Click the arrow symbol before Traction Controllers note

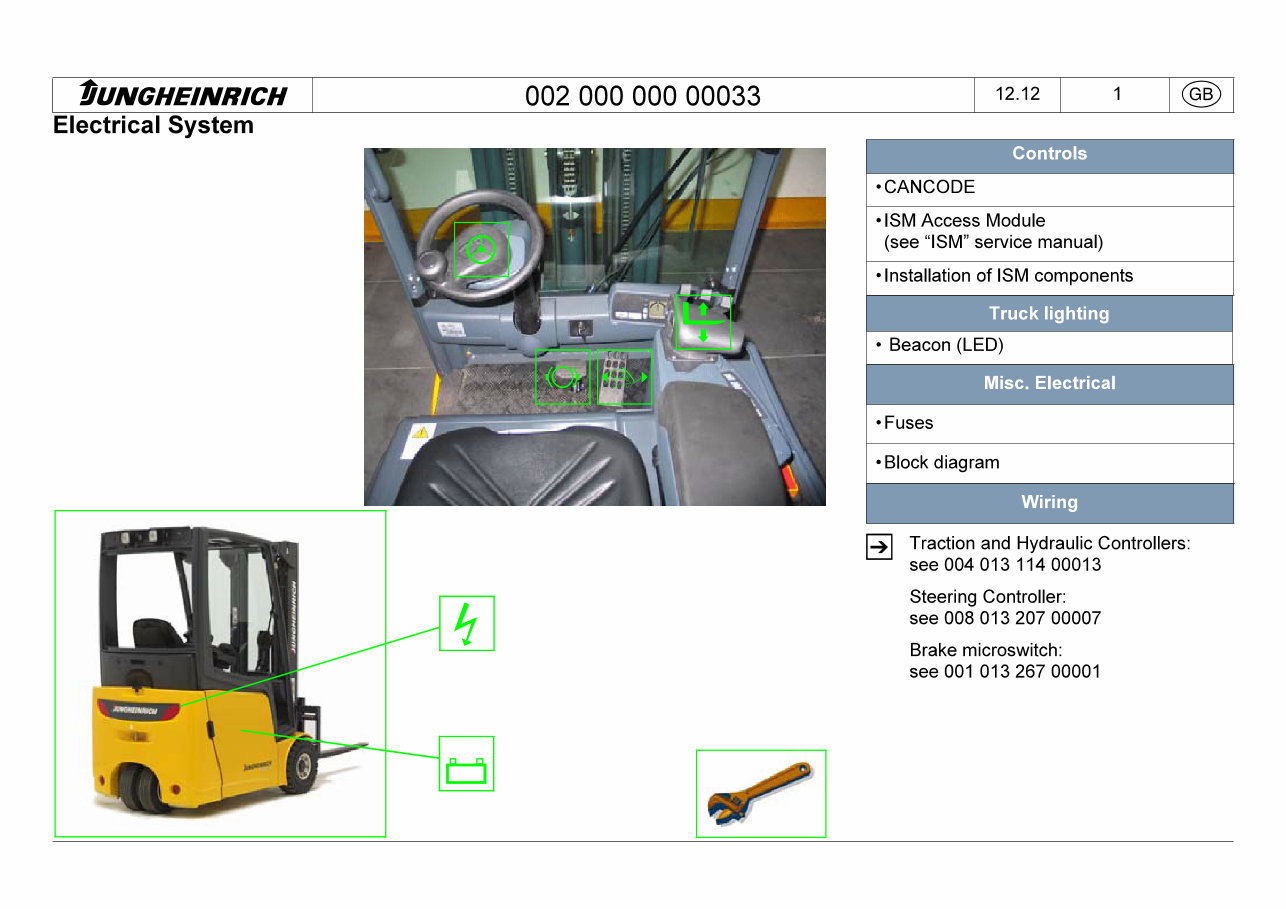click(878, 547)
